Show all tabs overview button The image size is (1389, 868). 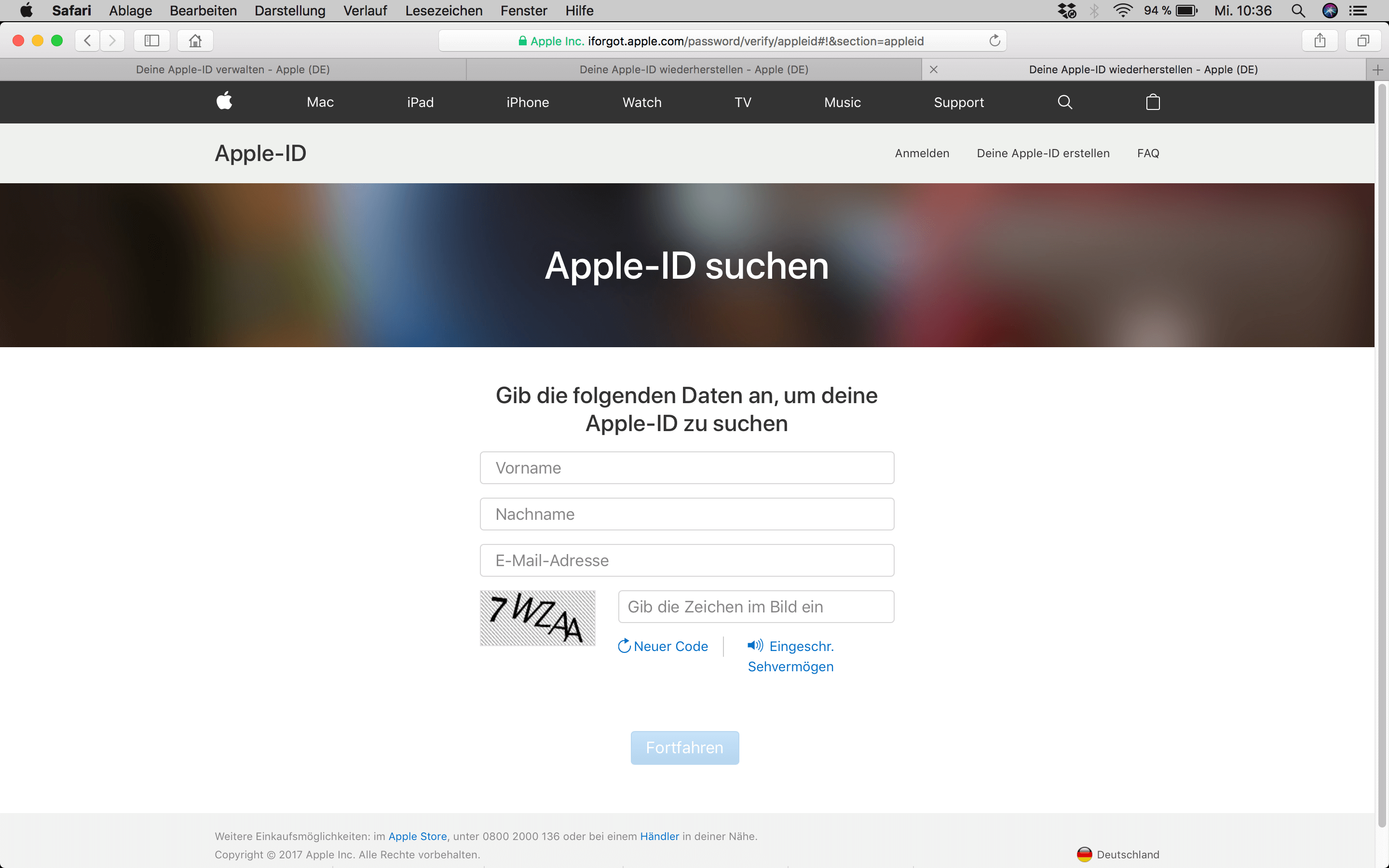pyautogui.click(x=1363, y=41)
